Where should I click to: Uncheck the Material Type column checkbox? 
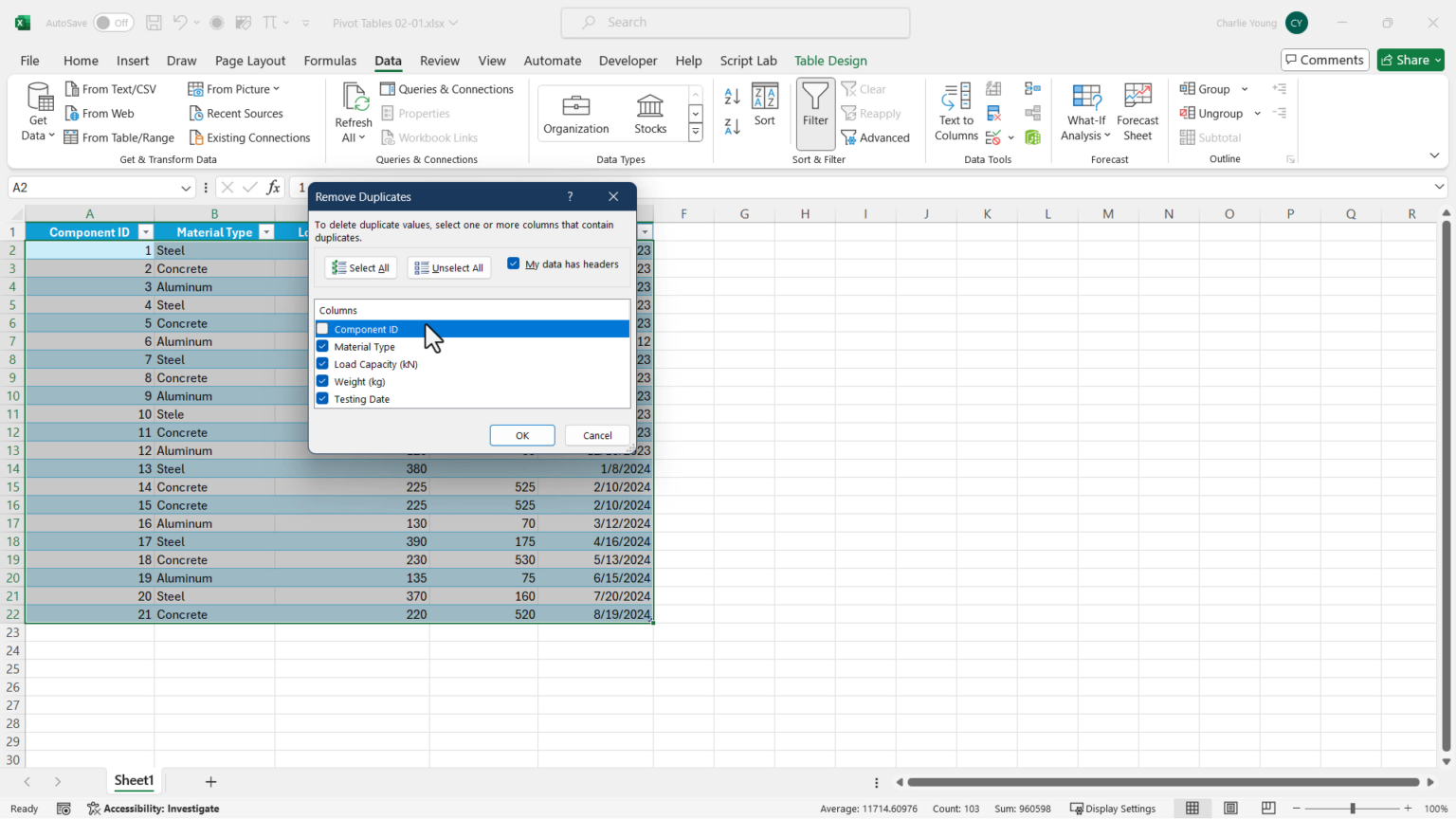322,346
